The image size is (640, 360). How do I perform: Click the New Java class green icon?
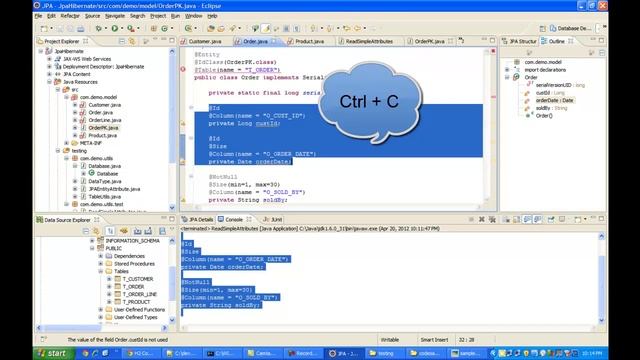[164, 29]
